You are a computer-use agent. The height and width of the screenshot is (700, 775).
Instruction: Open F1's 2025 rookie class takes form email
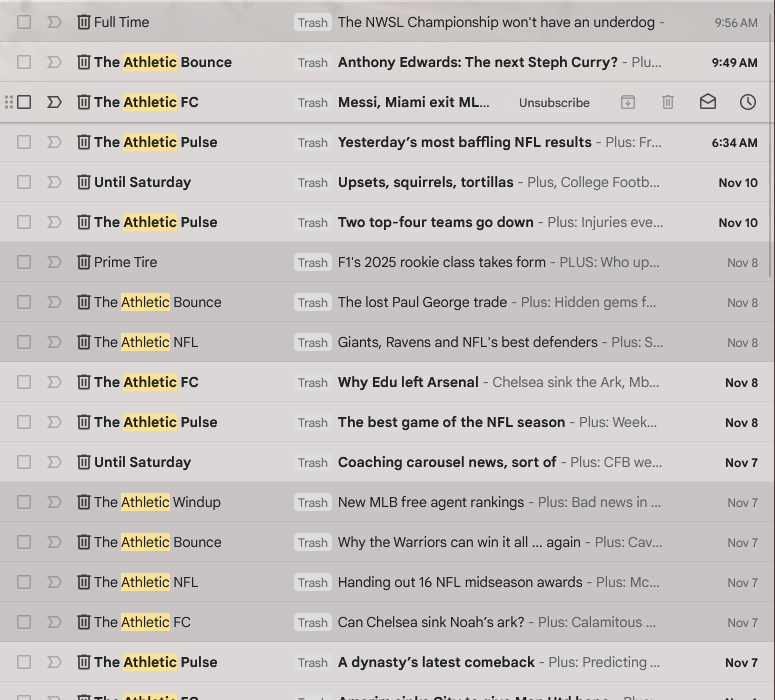click(441, 262)
